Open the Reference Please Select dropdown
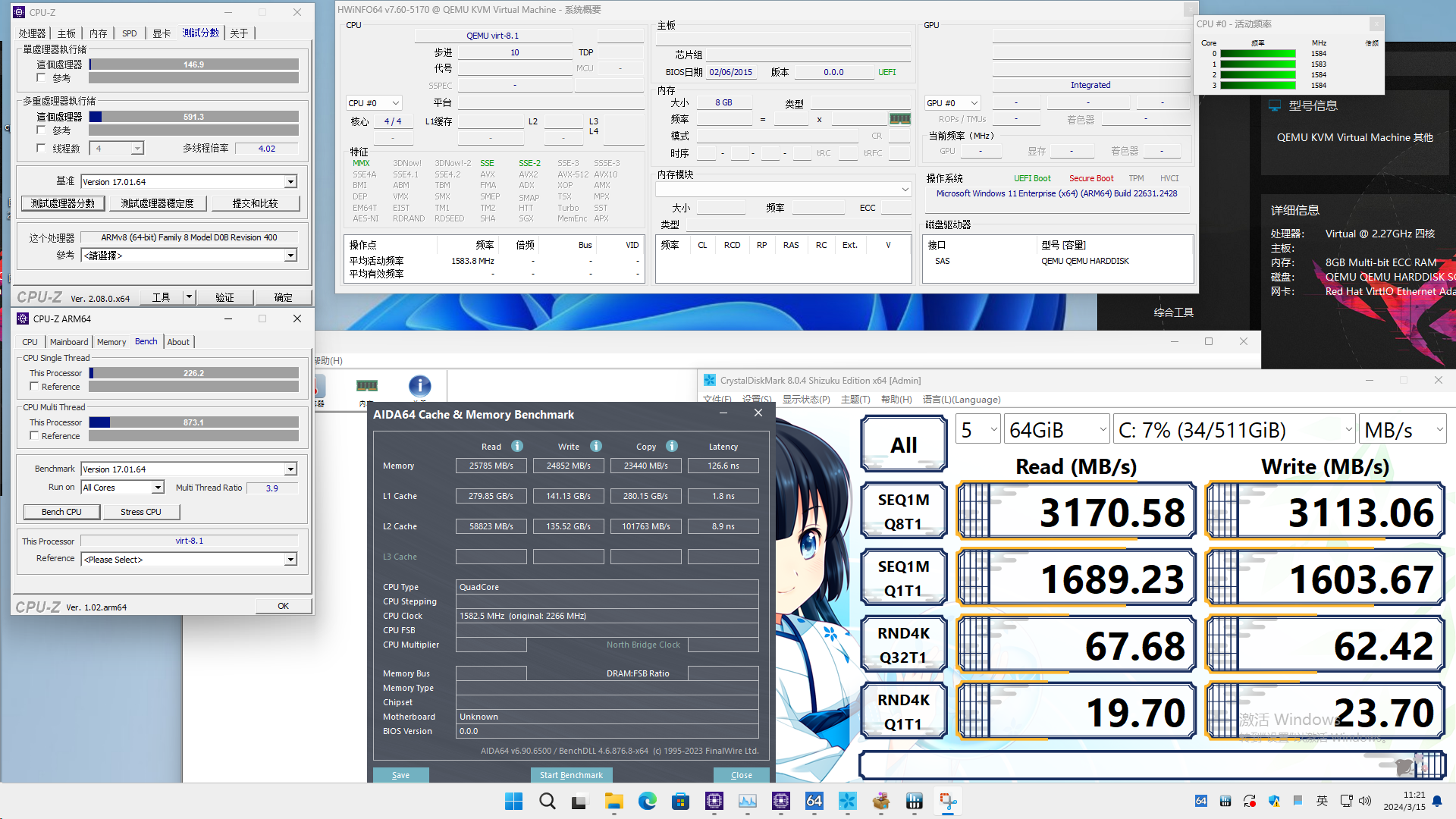This screenshot has width=1456, height=819. [290, 560]
